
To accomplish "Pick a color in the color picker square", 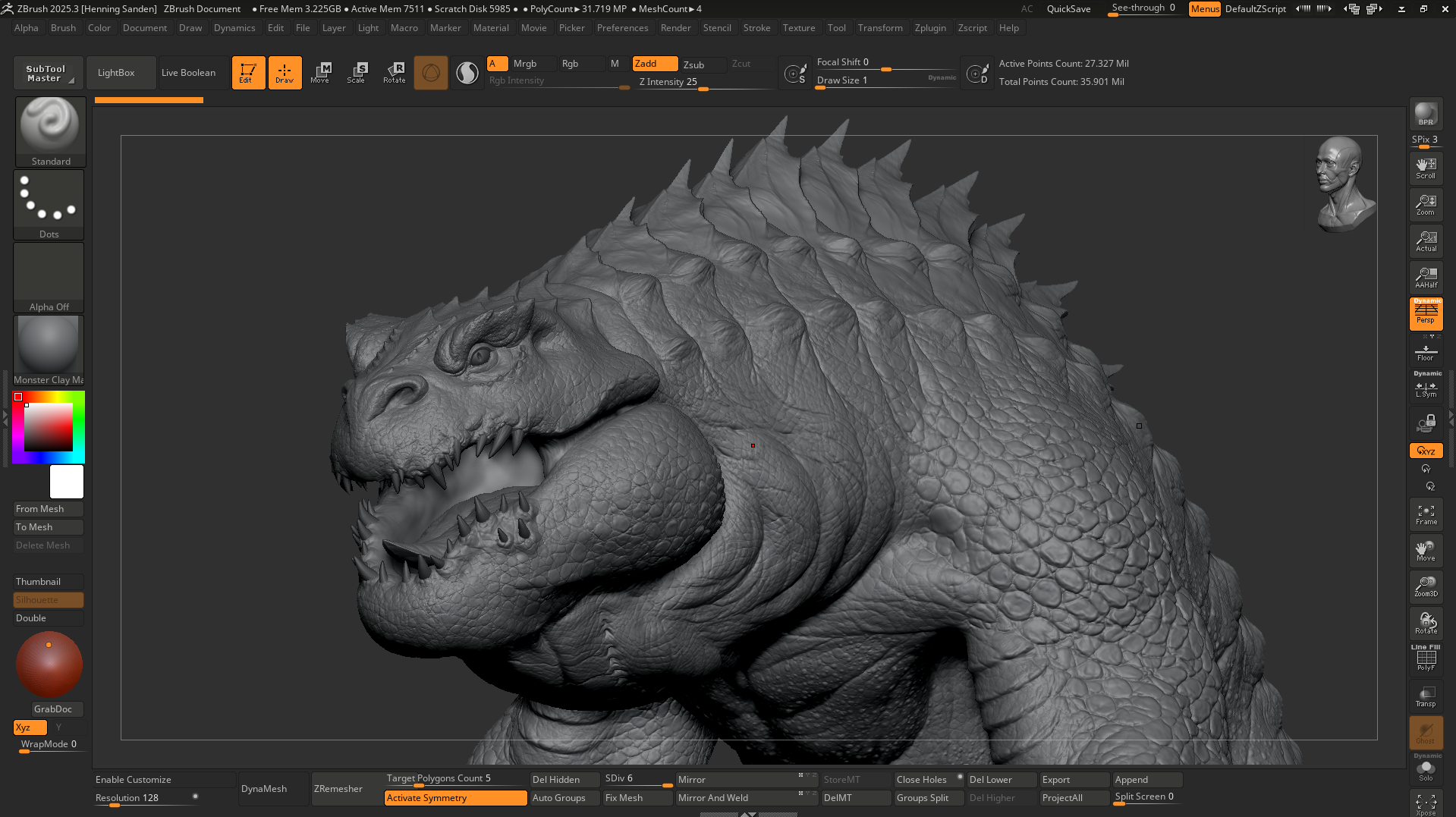I will click(x=49, y=427).
